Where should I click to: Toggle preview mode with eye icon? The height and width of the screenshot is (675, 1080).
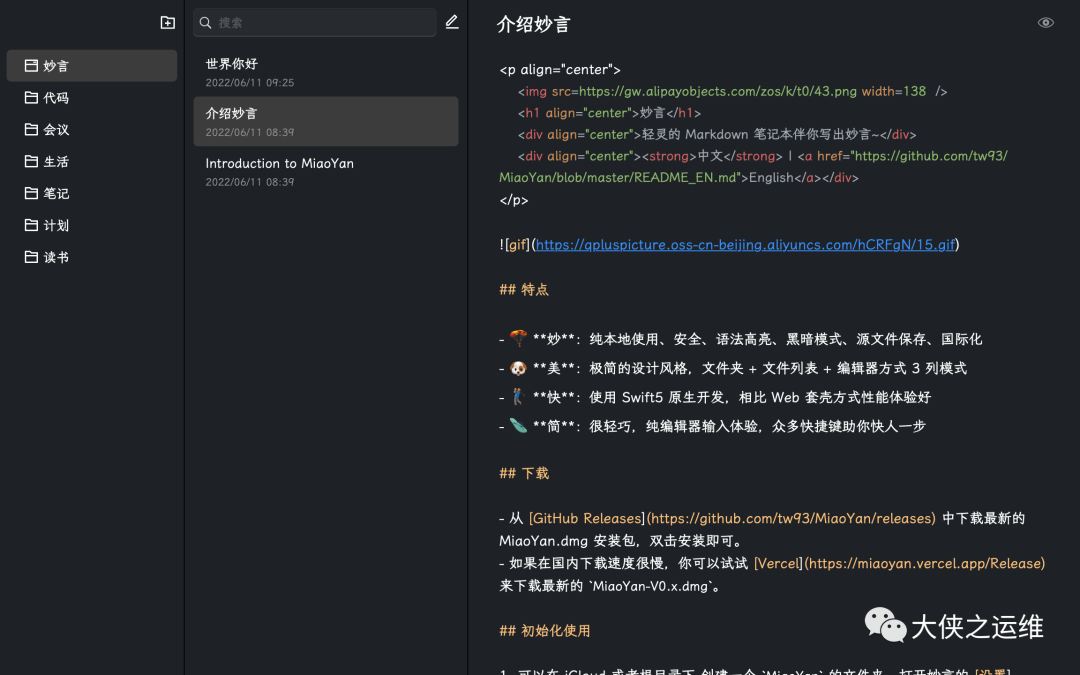click(x=1046, y=23)
